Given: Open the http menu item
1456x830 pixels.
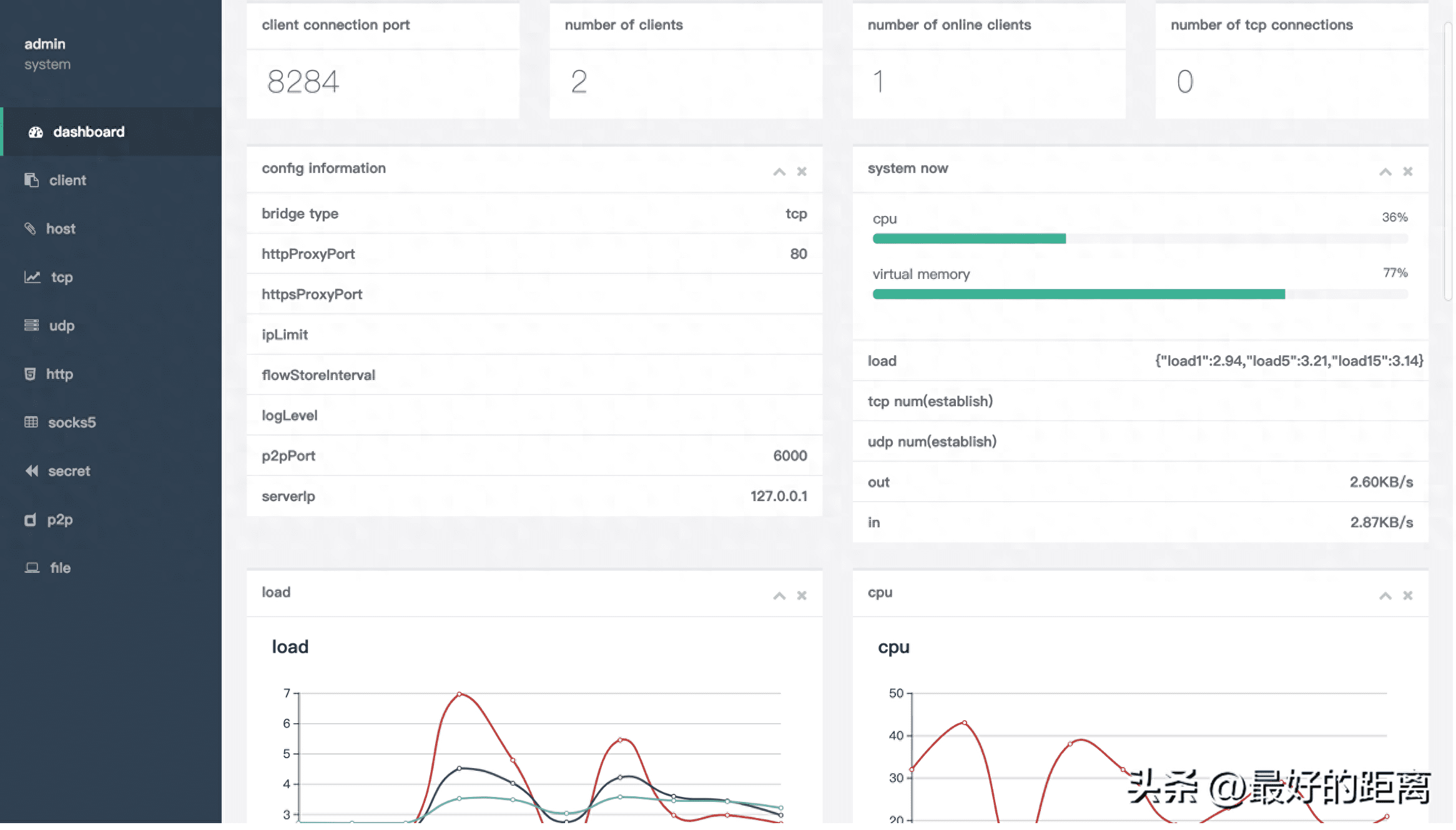Looking at the screenshot, I should coord(59,374).
